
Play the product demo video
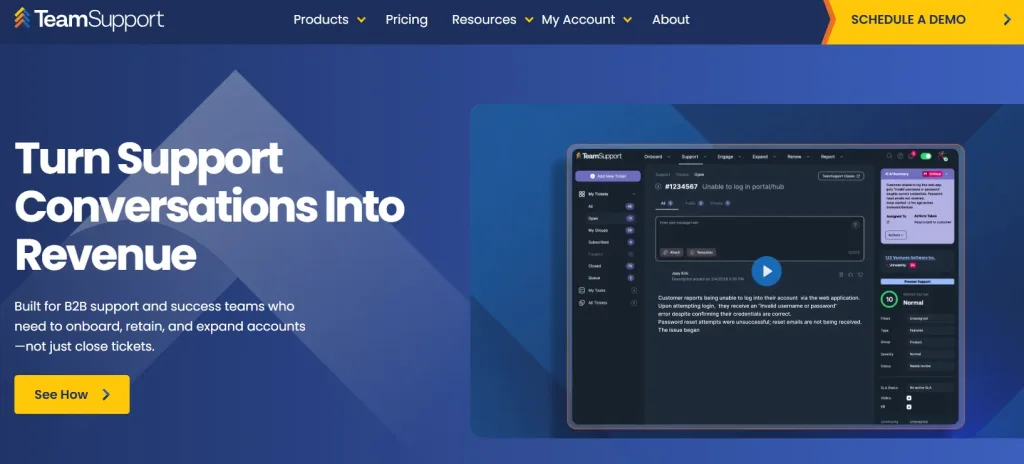767,271
